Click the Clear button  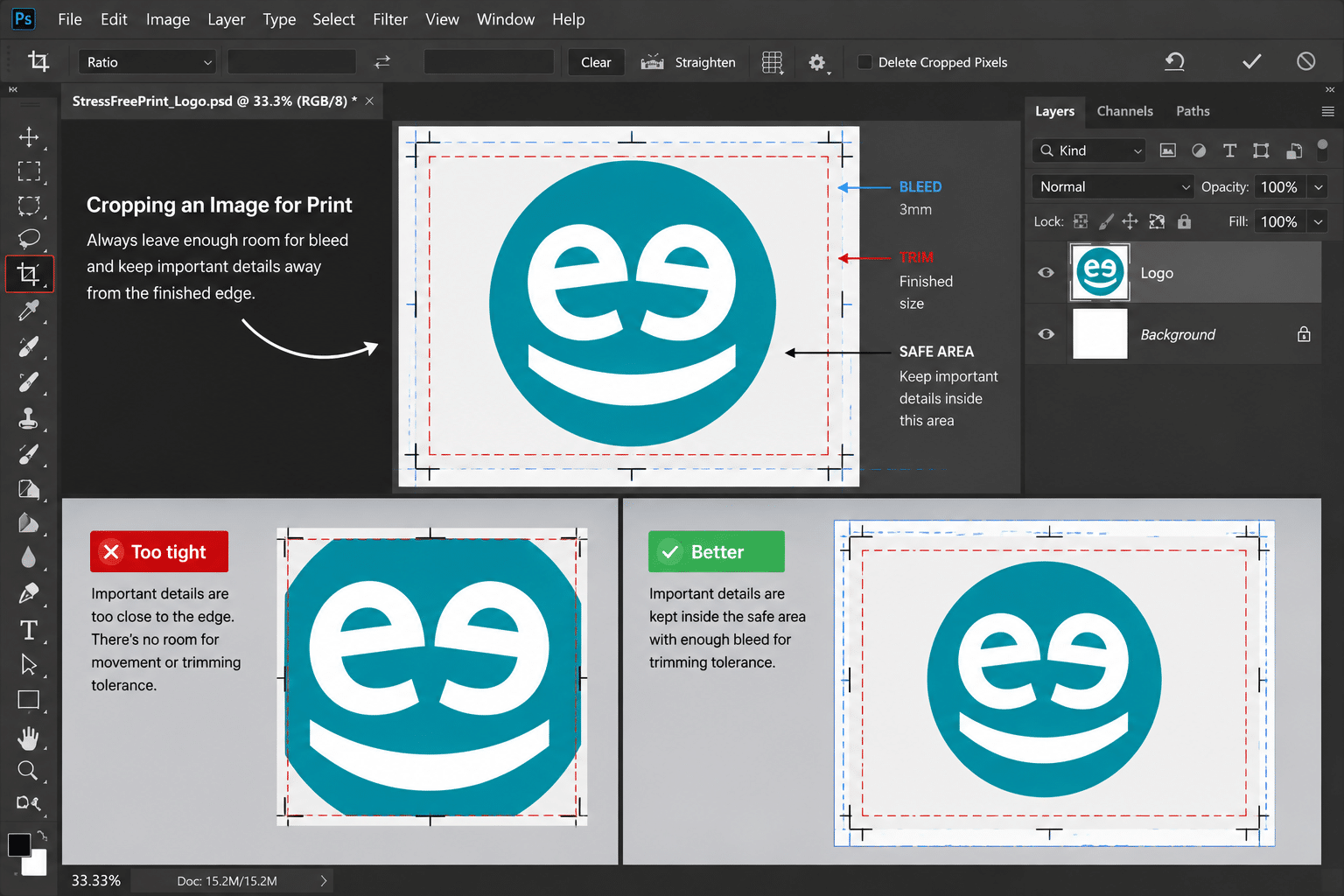click(x=596, y=62)
